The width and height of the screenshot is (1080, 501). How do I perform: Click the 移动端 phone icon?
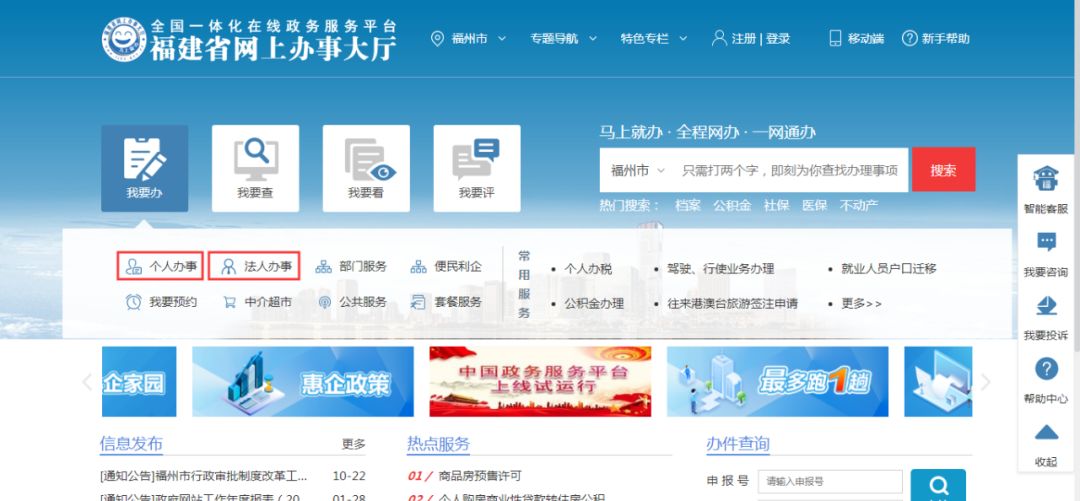coord(835,38)
